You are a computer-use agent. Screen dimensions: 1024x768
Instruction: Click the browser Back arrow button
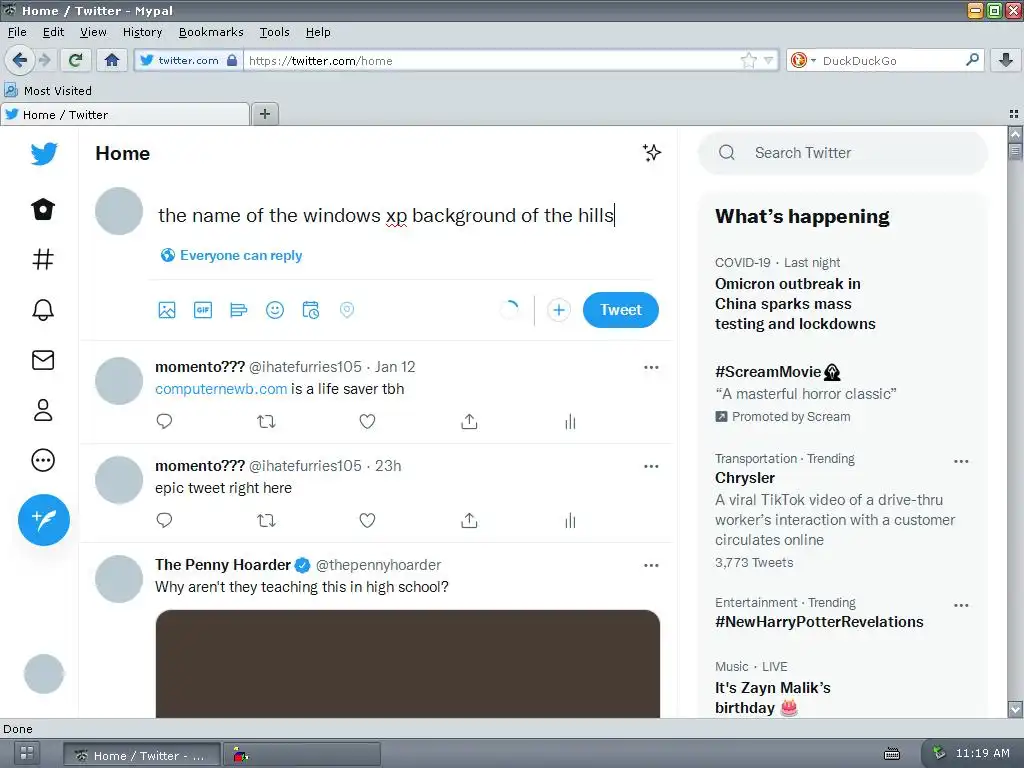(20, 60)
